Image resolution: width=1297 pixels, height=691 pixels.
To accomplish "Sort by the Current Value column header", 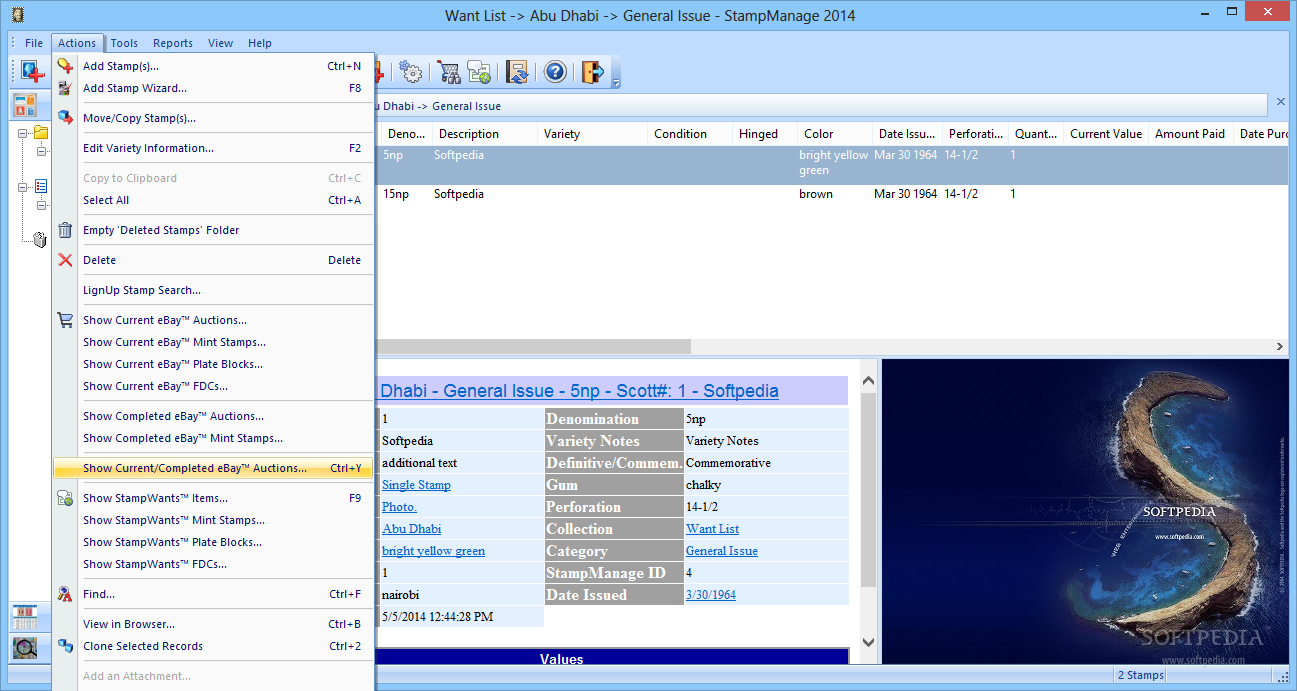I will point(1106,134).
